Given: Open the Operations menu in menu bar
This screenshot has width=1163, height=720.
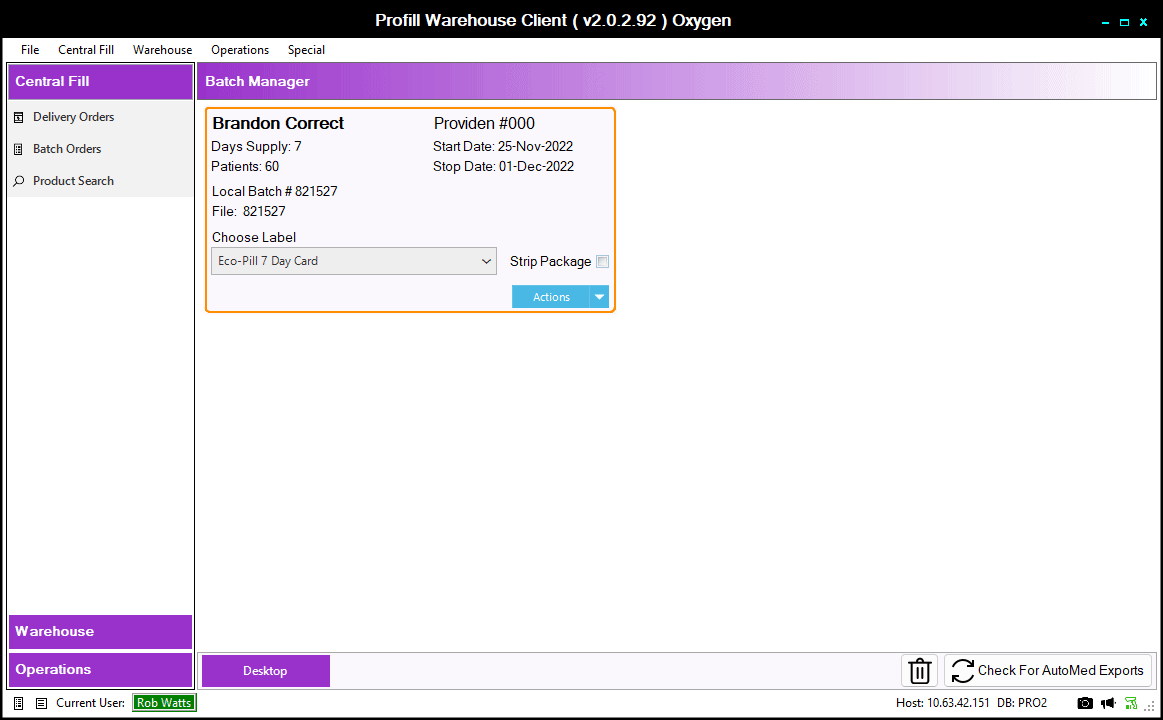Looking at the screenshot, I should point(240,50).
